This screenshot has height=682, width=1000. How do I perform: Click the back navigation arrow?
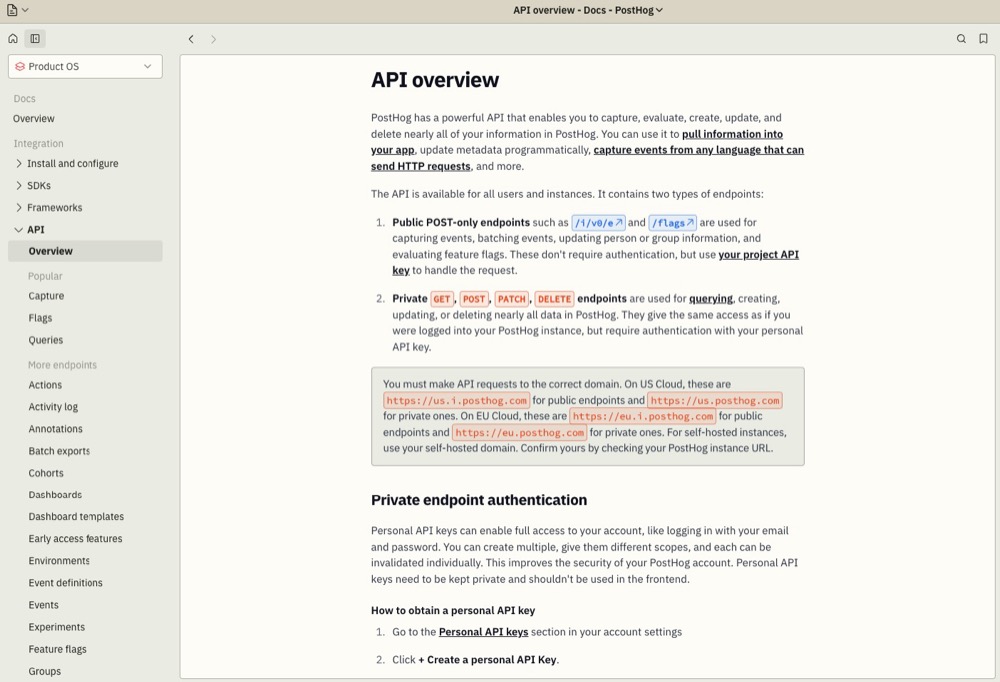coord(191,38)
